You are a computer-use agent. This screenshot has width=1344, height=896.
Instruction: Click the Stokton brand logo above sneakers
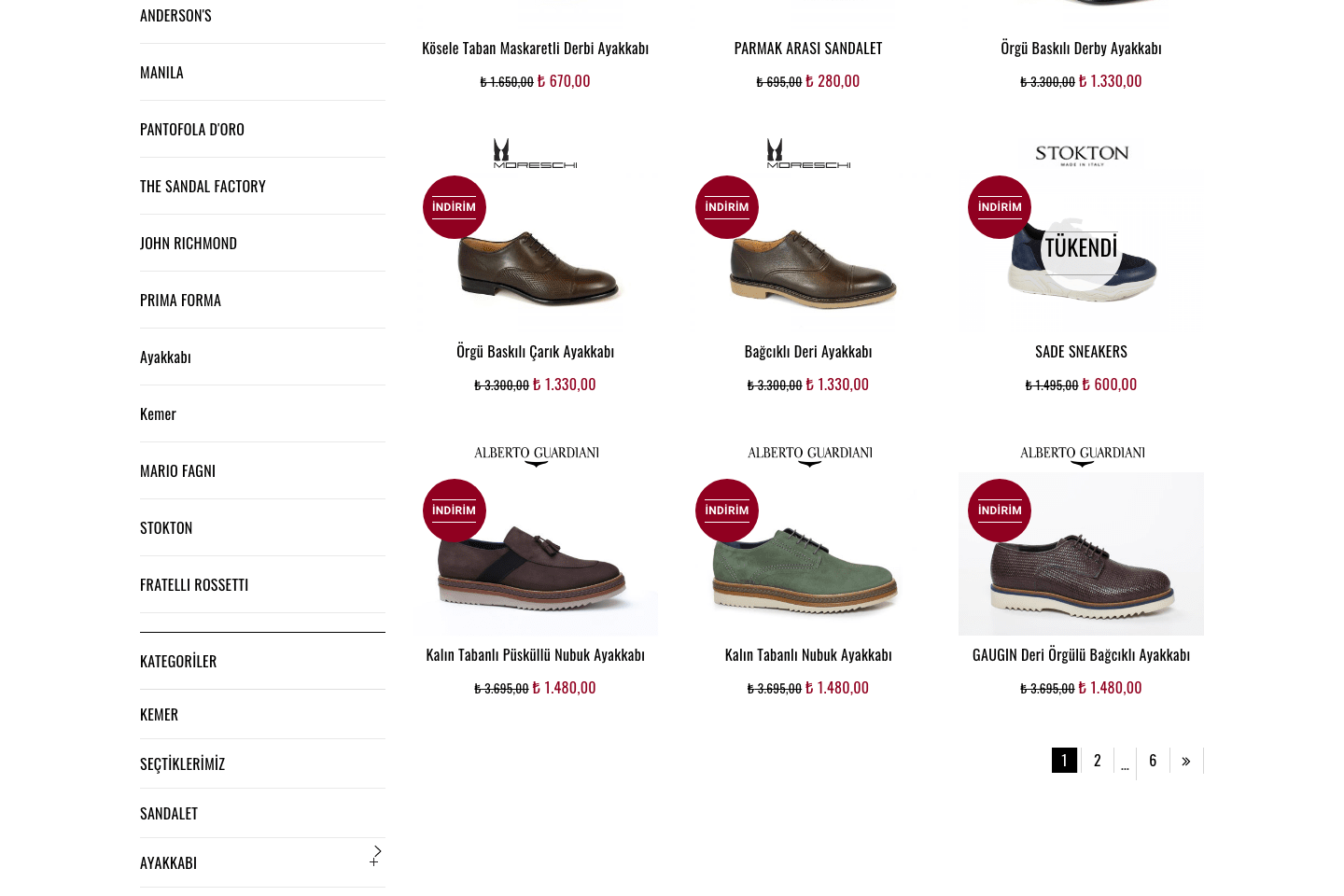1081,155
